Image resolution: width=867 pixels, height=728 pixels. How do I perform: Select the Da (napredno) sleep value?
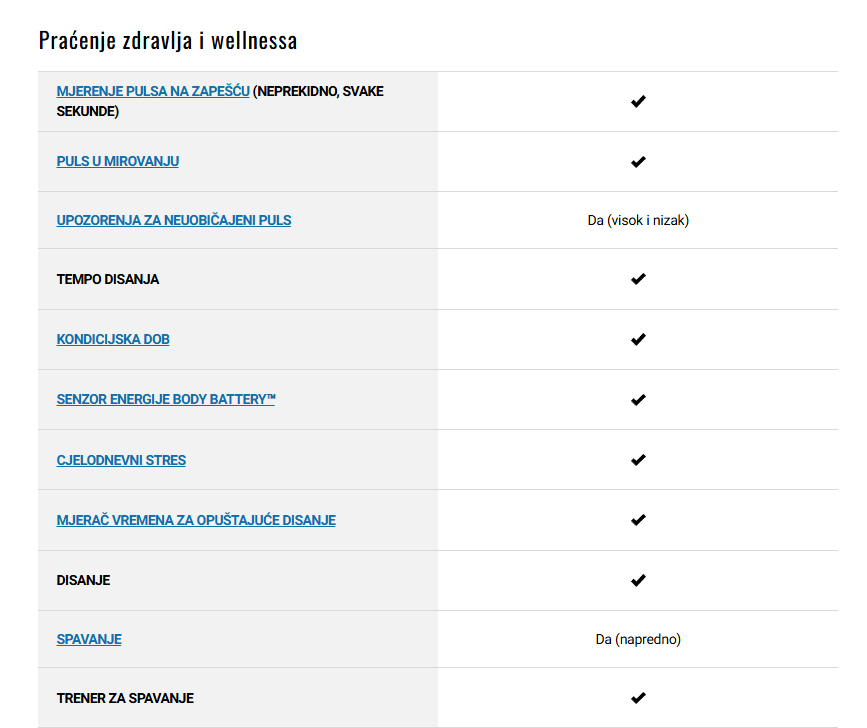tap(638, 640)
